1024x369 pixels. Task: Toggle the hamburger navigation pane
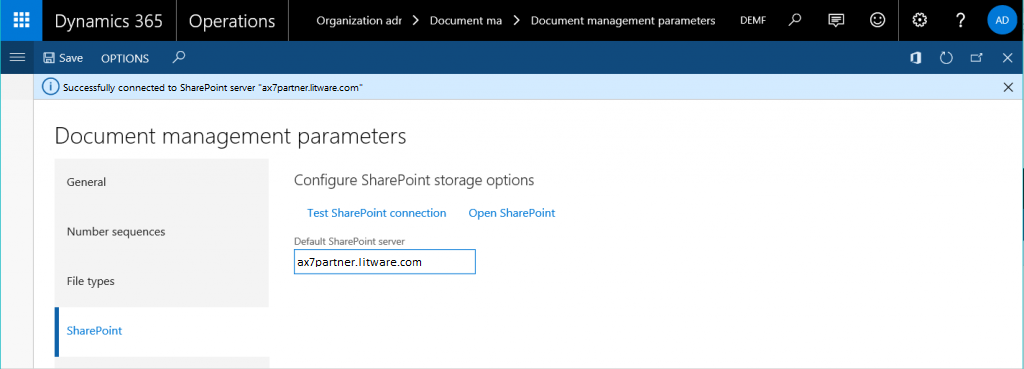(18, 58)
